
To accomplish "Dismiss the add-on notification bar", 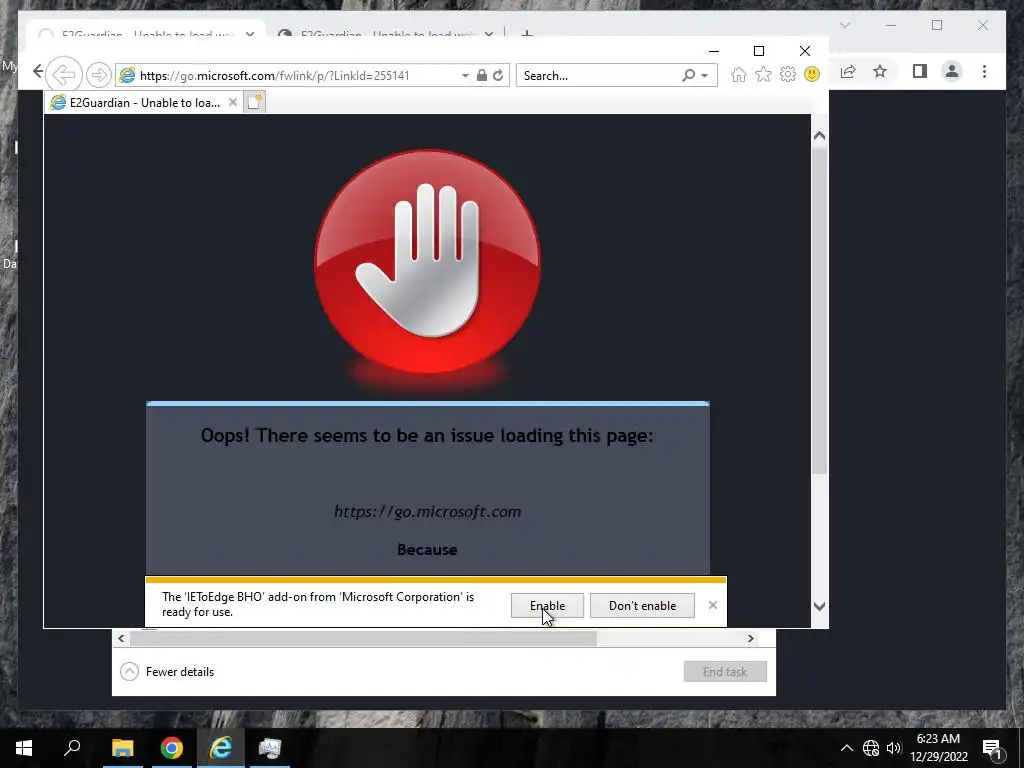I will tap(712, 605).
